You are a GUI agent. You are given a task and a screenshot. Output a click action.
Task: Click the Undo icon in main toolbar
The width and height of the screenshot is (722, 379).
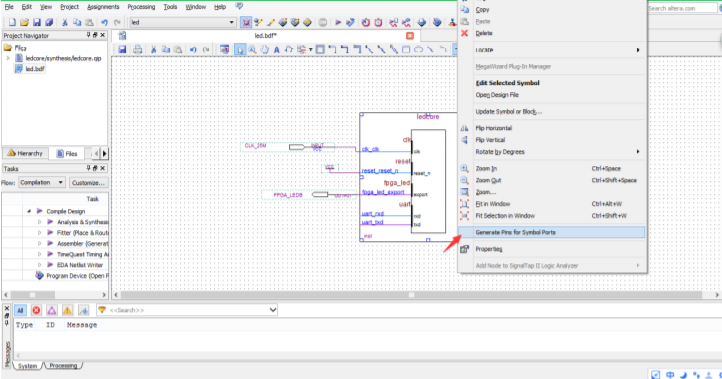coord(105,22)
